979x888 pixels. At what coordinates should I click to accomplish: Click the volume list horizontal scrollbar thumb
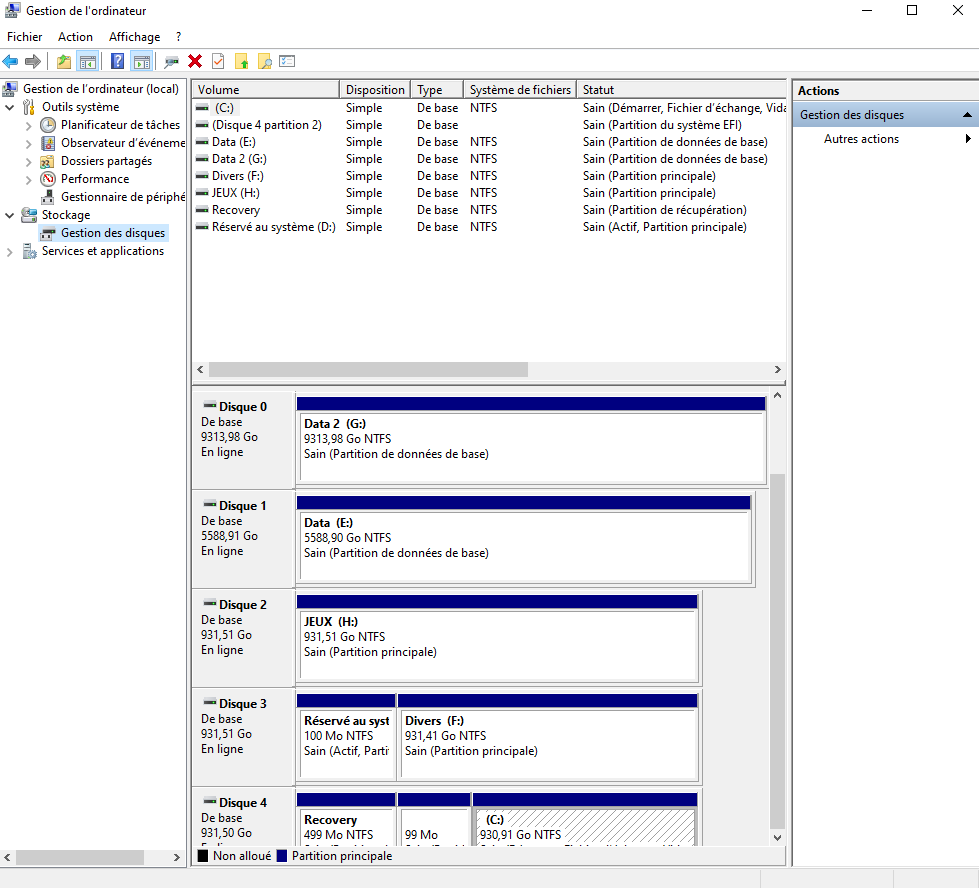368,370
